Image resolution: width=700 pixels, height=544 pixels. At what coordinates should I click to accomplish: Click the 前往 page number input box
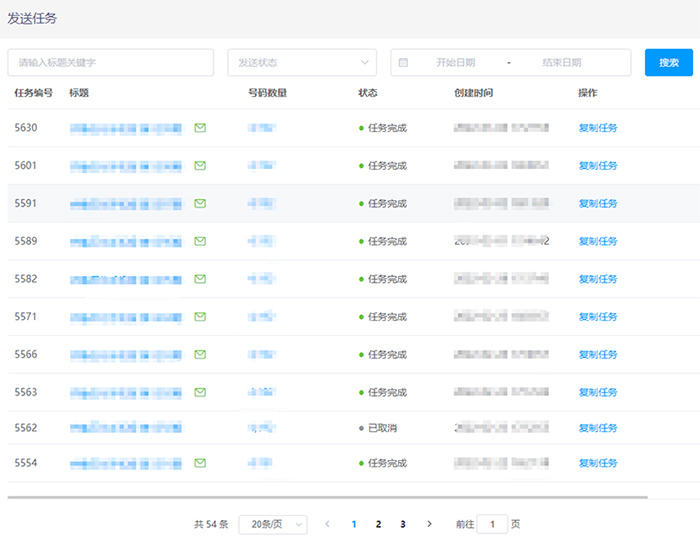[492, 524]
